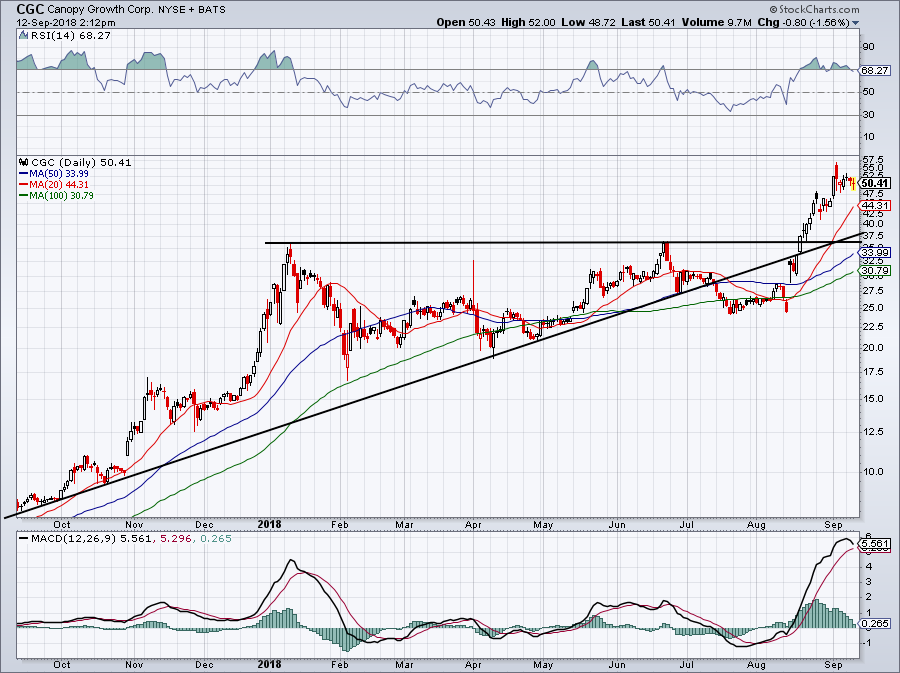Click the 10.0 price axis label

tap(872, 472)
